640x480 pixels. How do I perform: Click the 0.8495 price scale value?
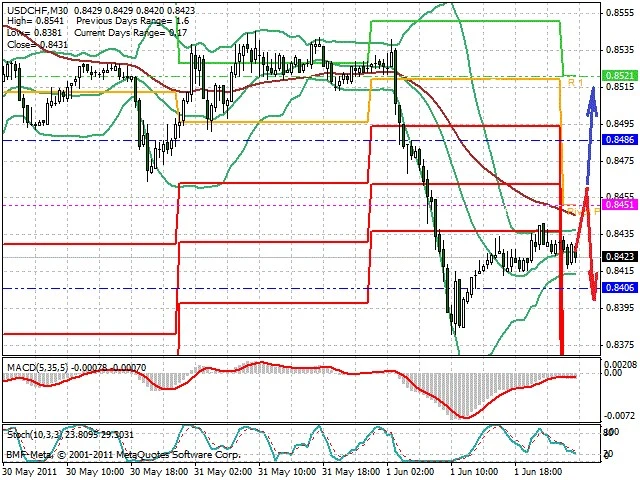click(x=620, y=124)
